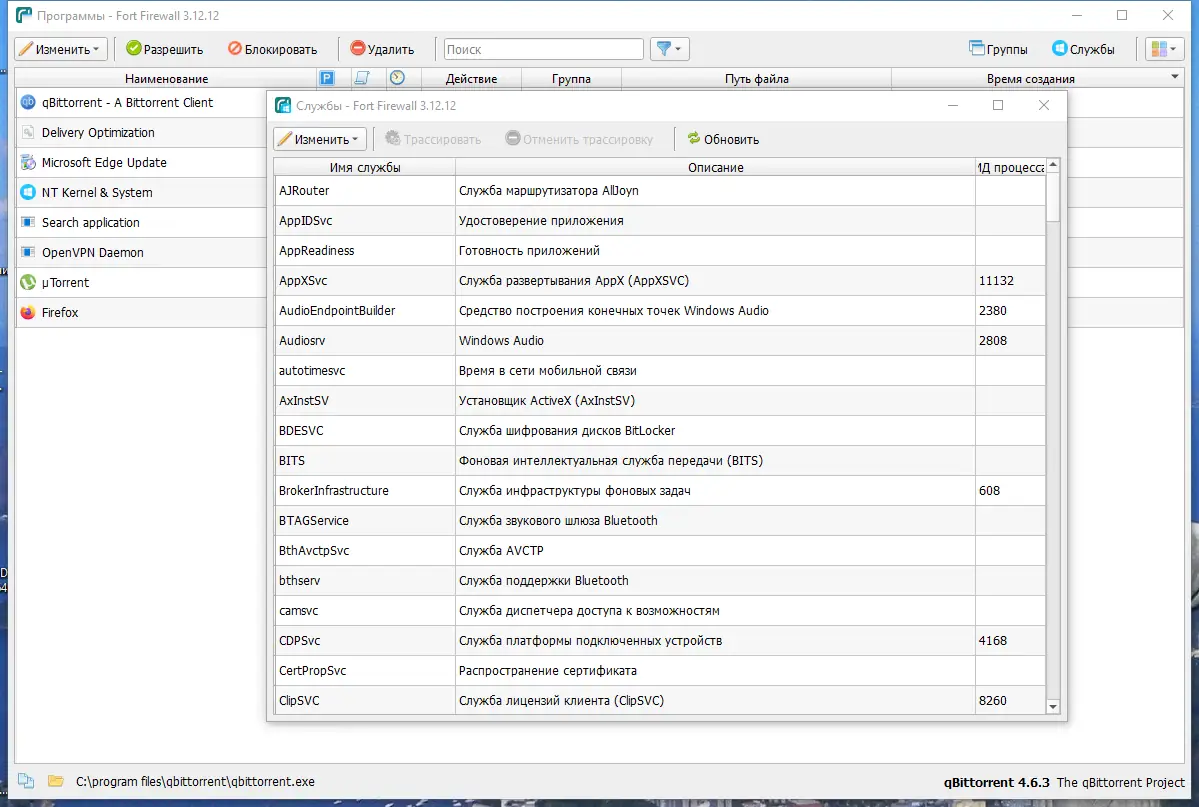Refresh the services list
1199x807 pixels.
(x=723, y=139)
